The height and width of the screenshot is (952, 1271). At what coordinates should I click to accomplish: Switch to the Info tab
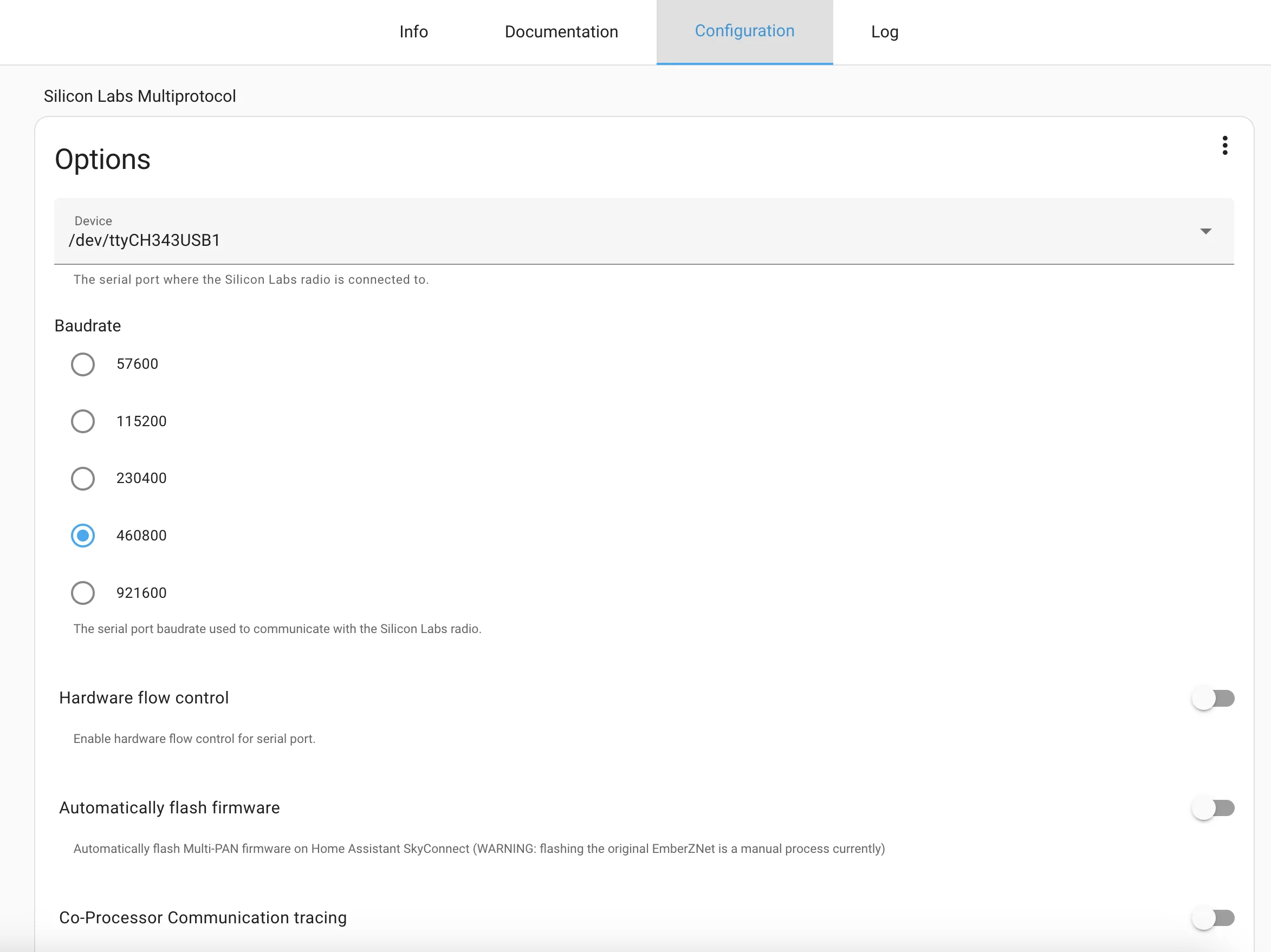(414, 31)
